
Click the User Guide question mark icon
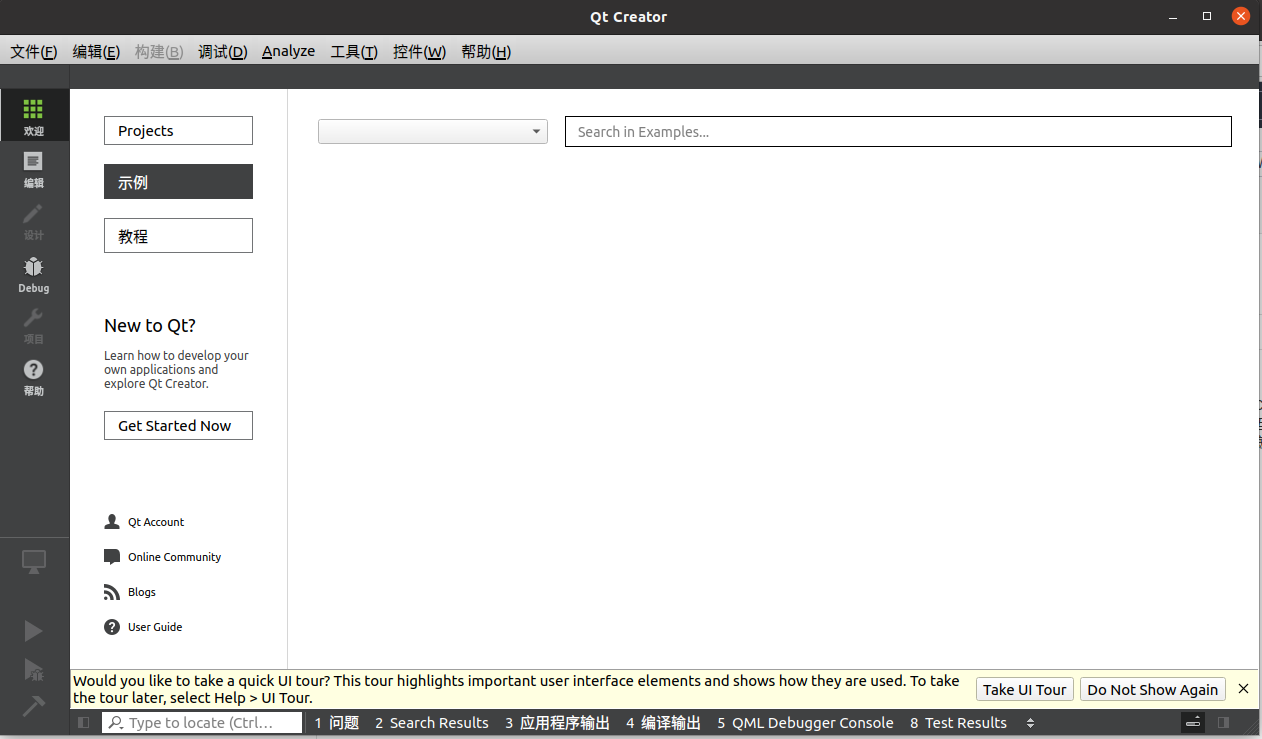(x=112, y=627)
